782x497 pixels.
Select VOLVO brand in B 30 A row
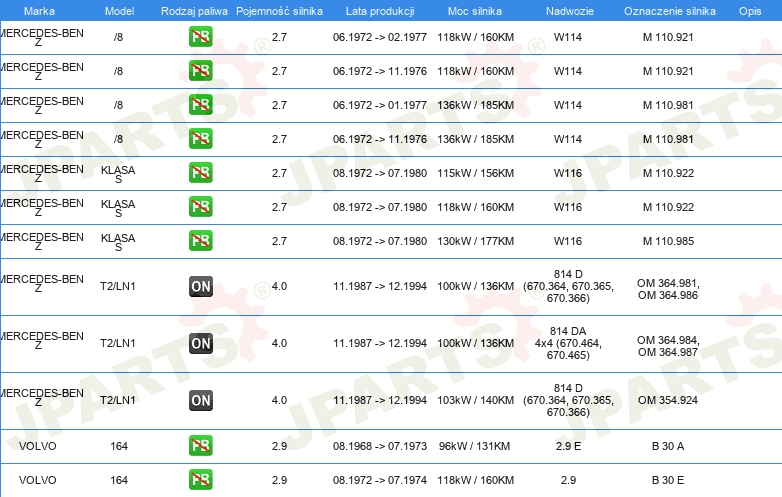tap(37, 446)
